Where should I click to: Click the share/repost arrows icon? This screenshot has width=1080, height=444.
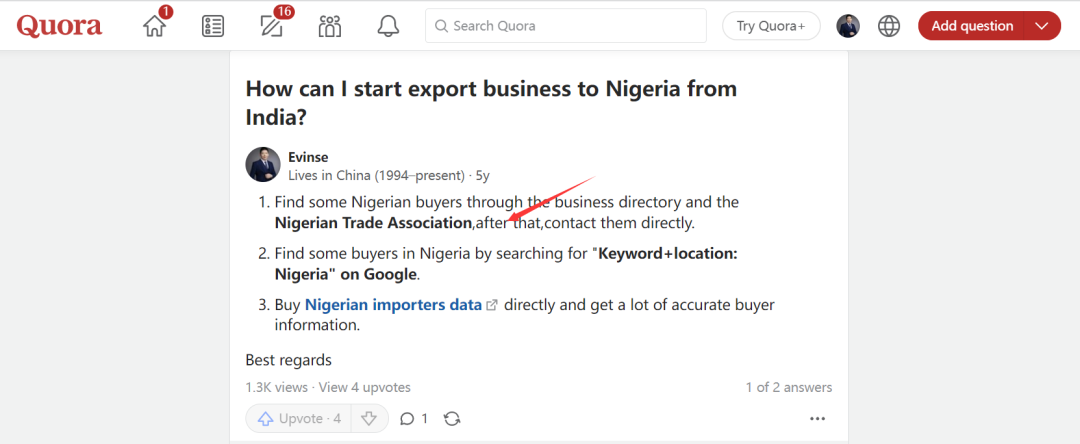pos(452,419)
